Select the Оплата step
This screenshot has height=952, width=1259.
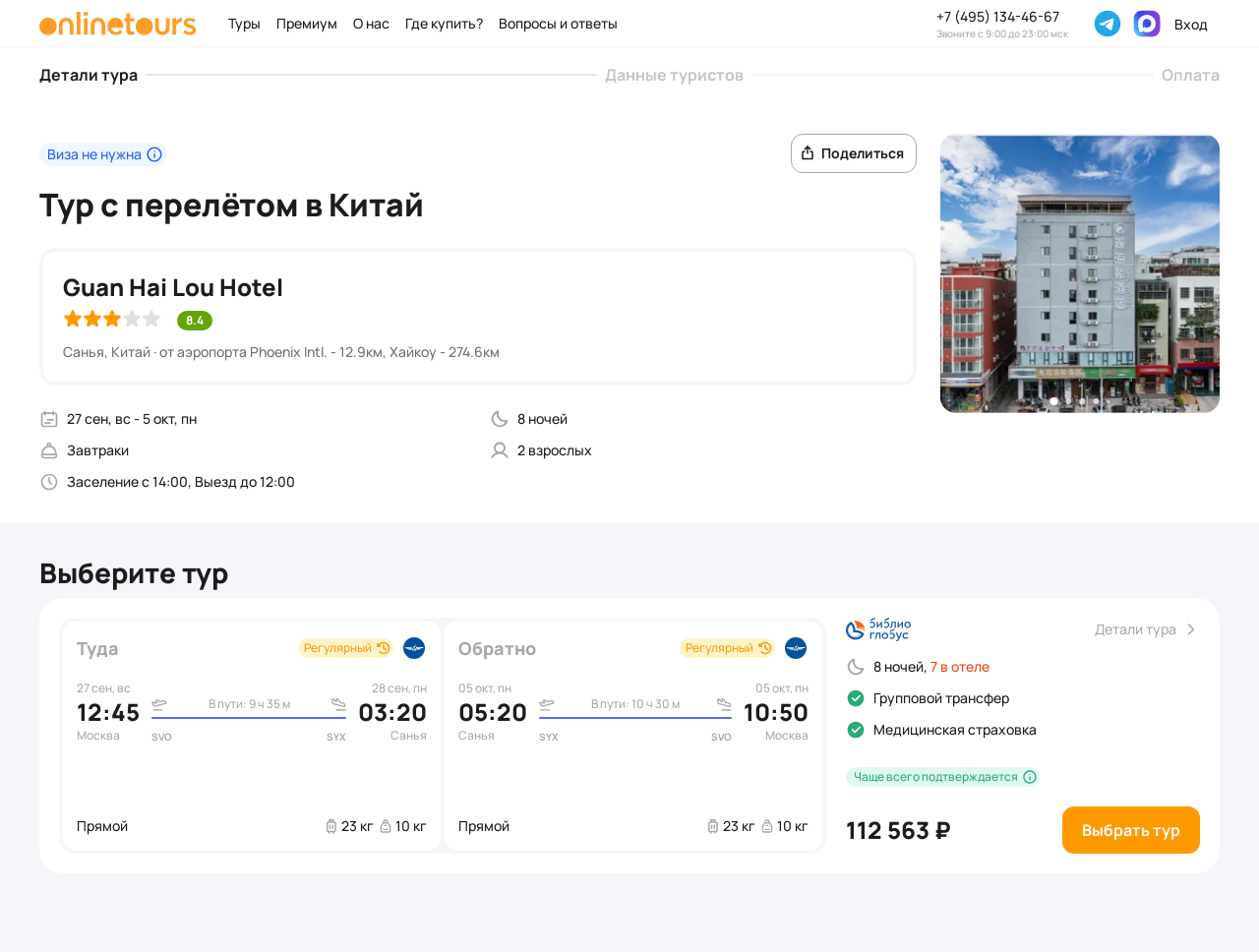click(1190, 75)
